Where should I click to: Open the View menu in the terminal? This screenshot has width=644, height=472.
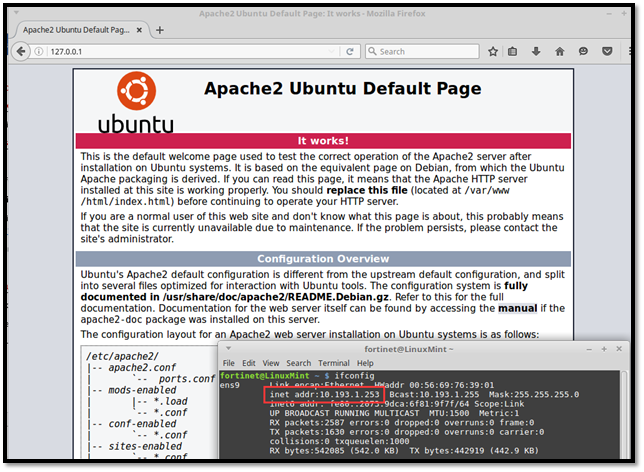[x=271, y=363]
